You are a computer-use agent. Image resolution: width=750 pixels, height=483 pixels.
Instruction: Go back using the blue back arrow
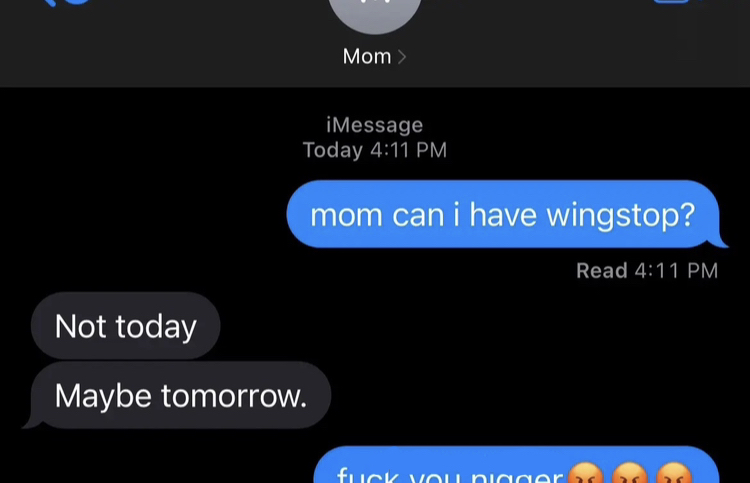(x=50, y=2)
